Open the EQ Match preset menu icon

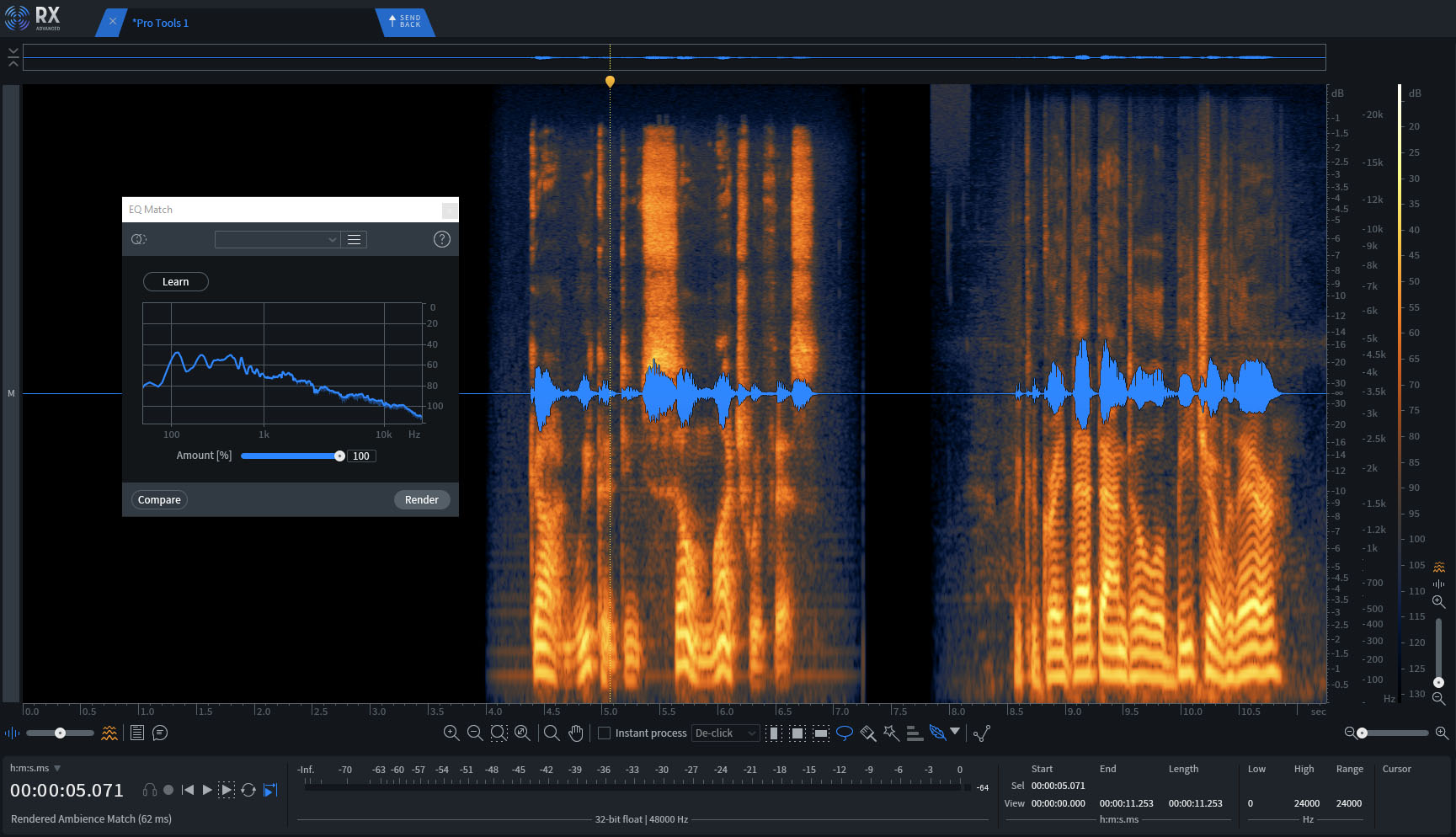pos(355,240)
